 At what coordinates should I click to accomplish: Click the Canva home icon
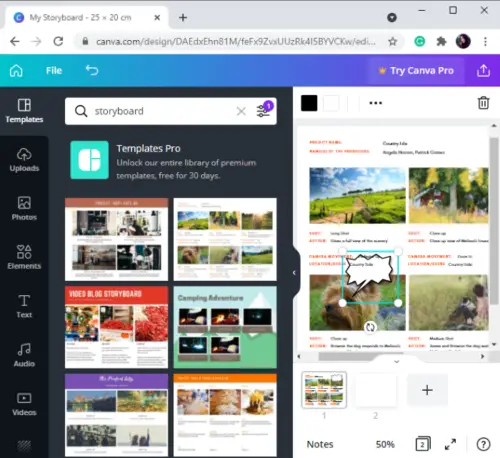click(16, 70)
